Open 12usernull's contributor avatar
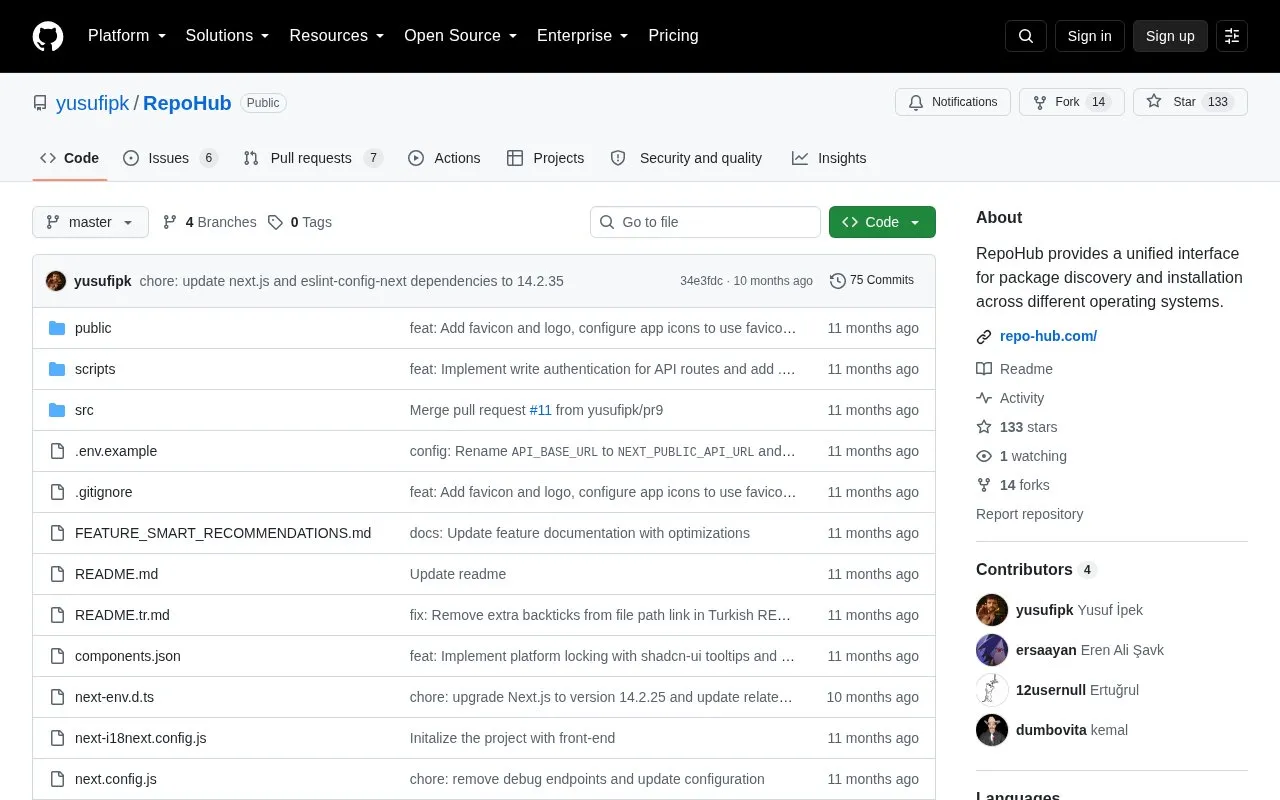1280x800 pixels. click(992, 690)
